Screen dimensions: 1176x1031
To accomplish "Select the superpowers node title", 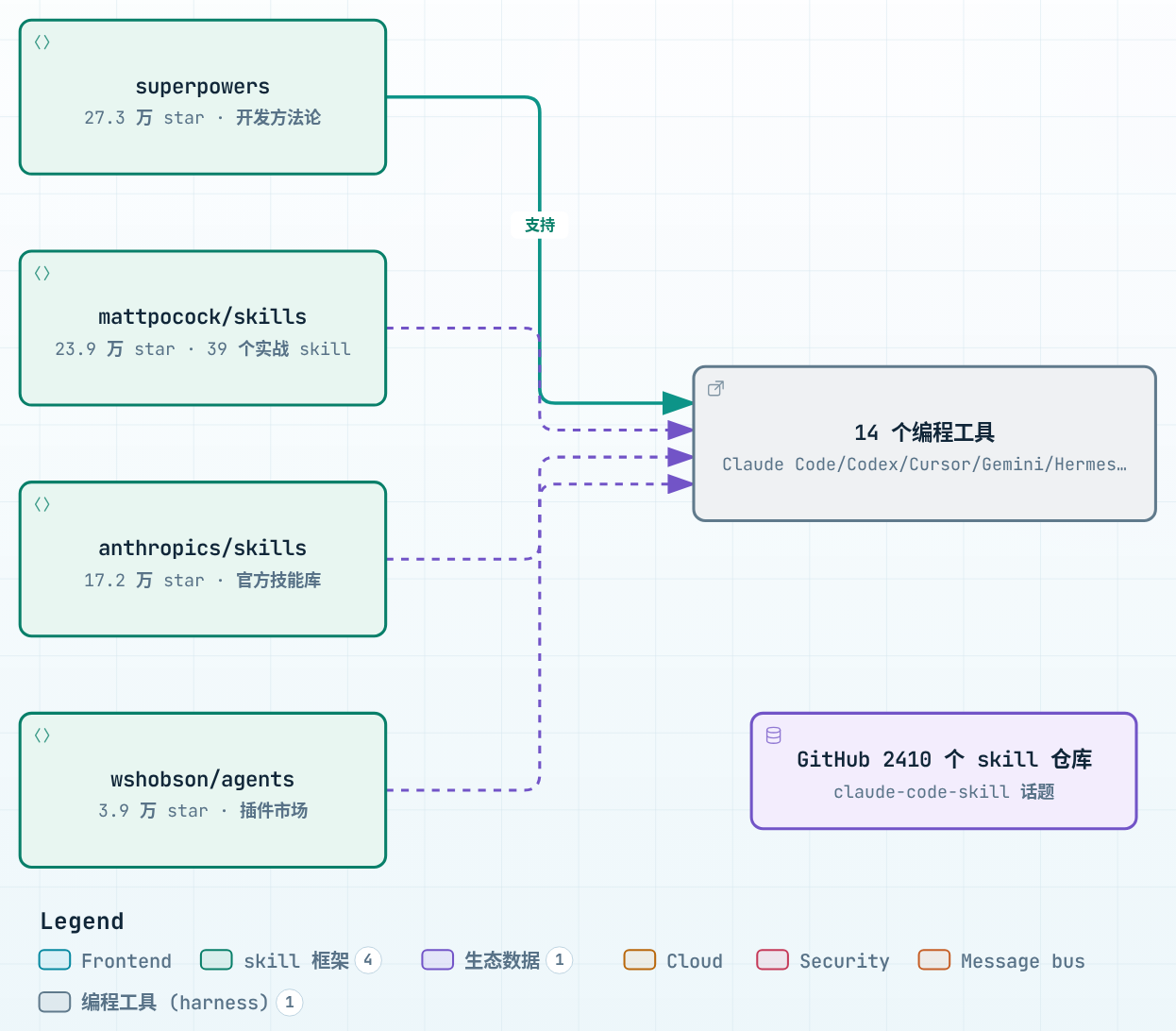I will click(203, 87).
